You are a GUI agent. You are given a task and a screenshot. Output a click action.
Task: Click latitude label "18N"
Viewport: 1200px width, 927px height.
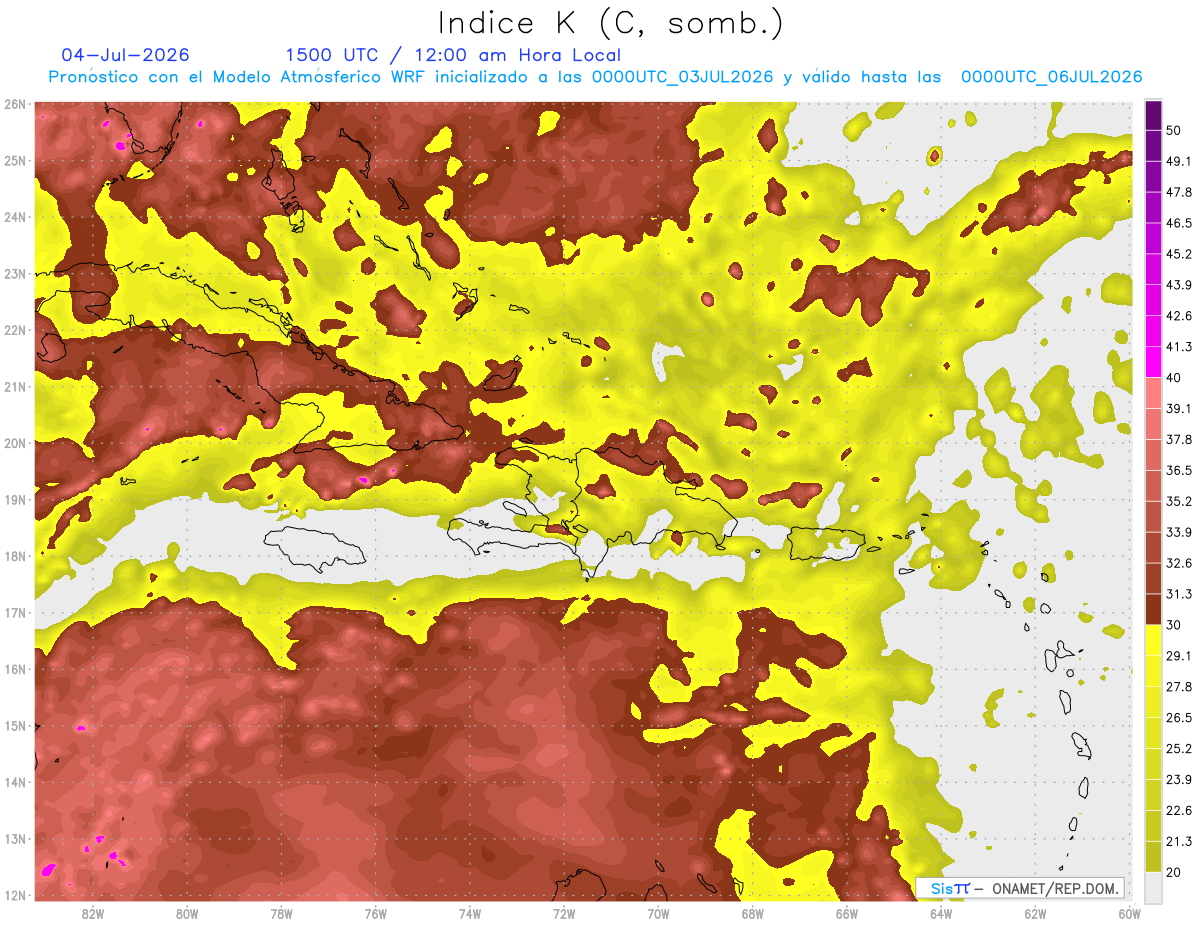point(15,556)
